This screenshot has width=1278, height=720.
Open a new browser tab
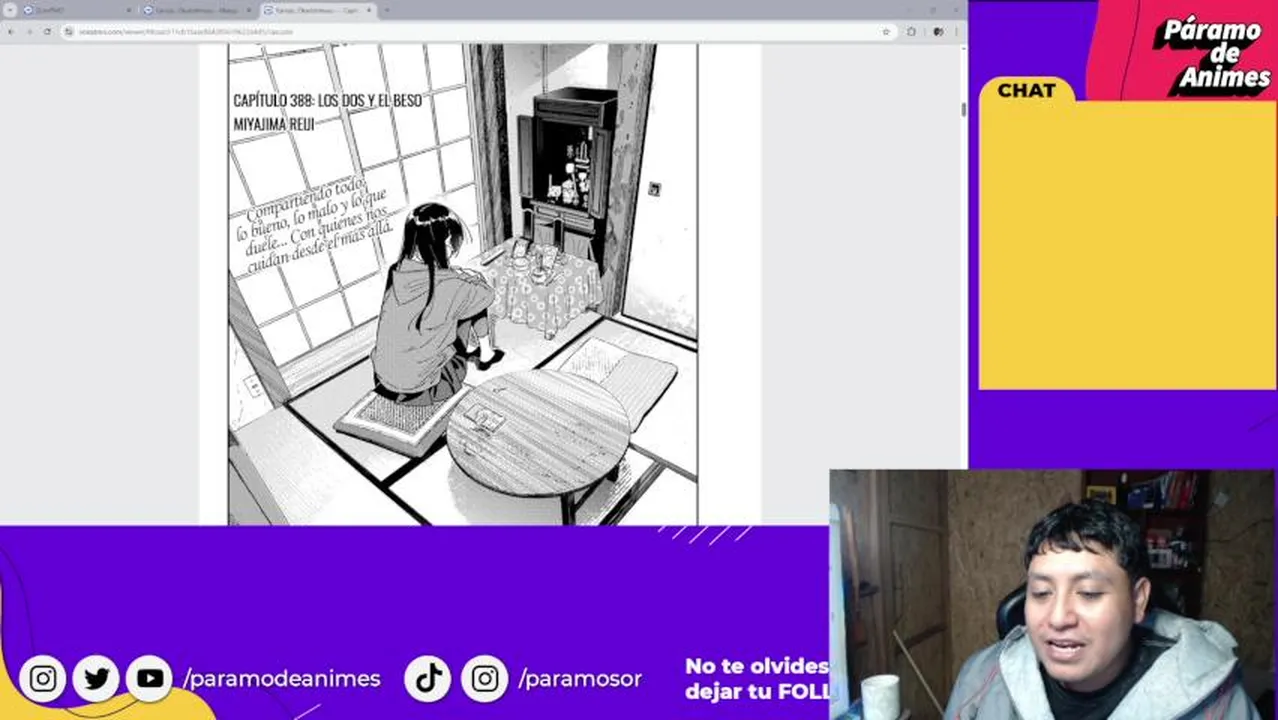387,10
